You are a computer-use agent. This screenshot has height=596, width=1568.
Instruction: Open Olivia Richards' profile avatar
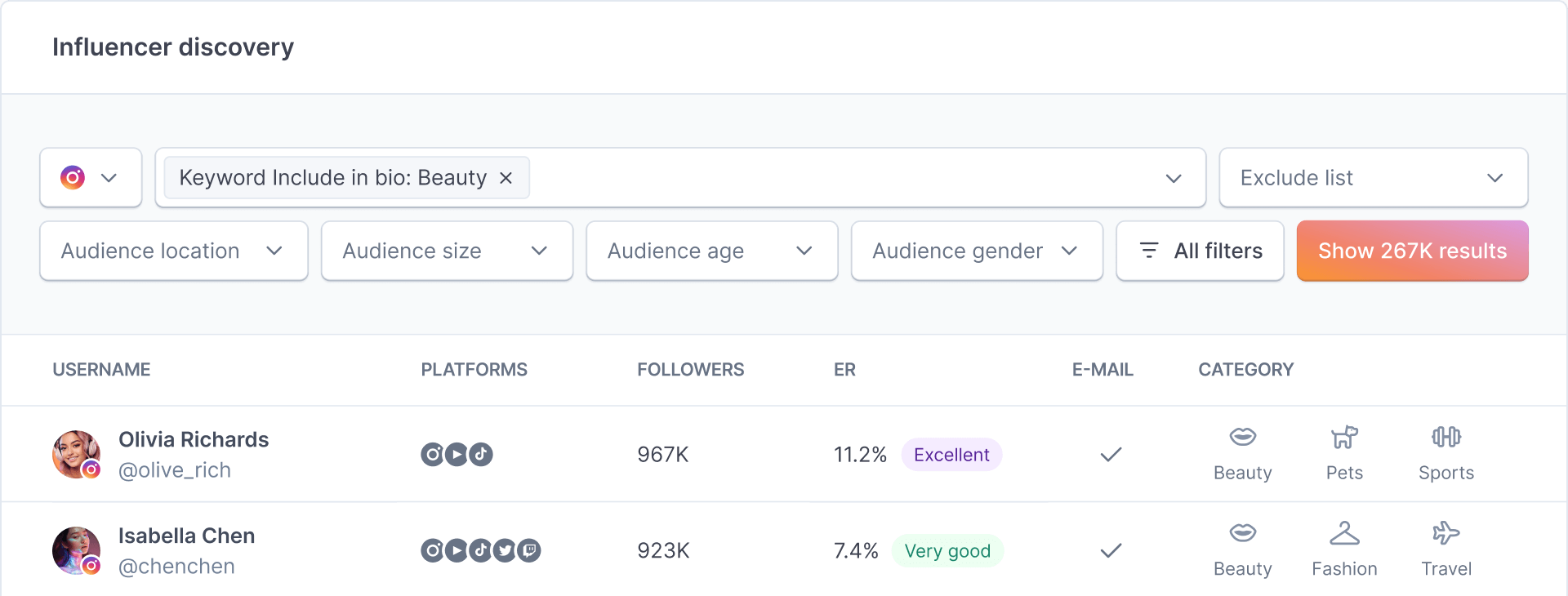76,455
